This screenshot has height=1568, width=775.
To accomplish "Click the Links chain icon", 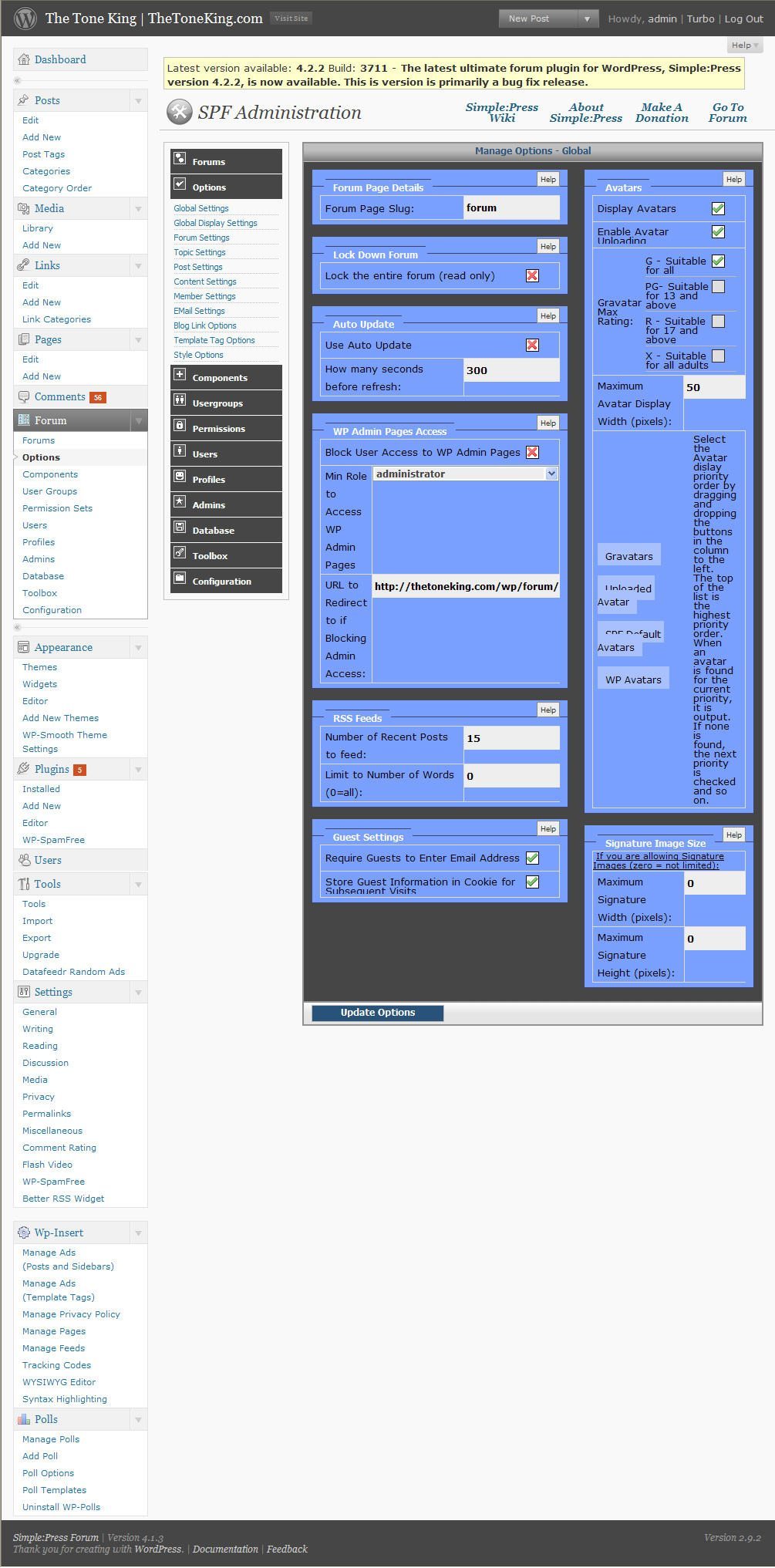I will (x=24, y=265).
